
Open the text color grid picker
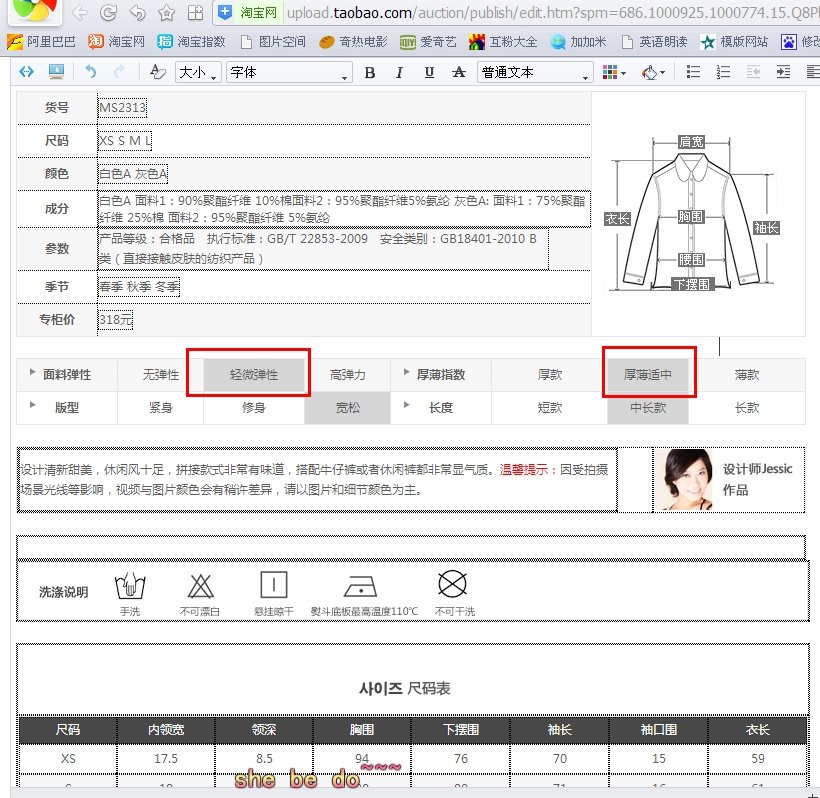click(613, 73)
